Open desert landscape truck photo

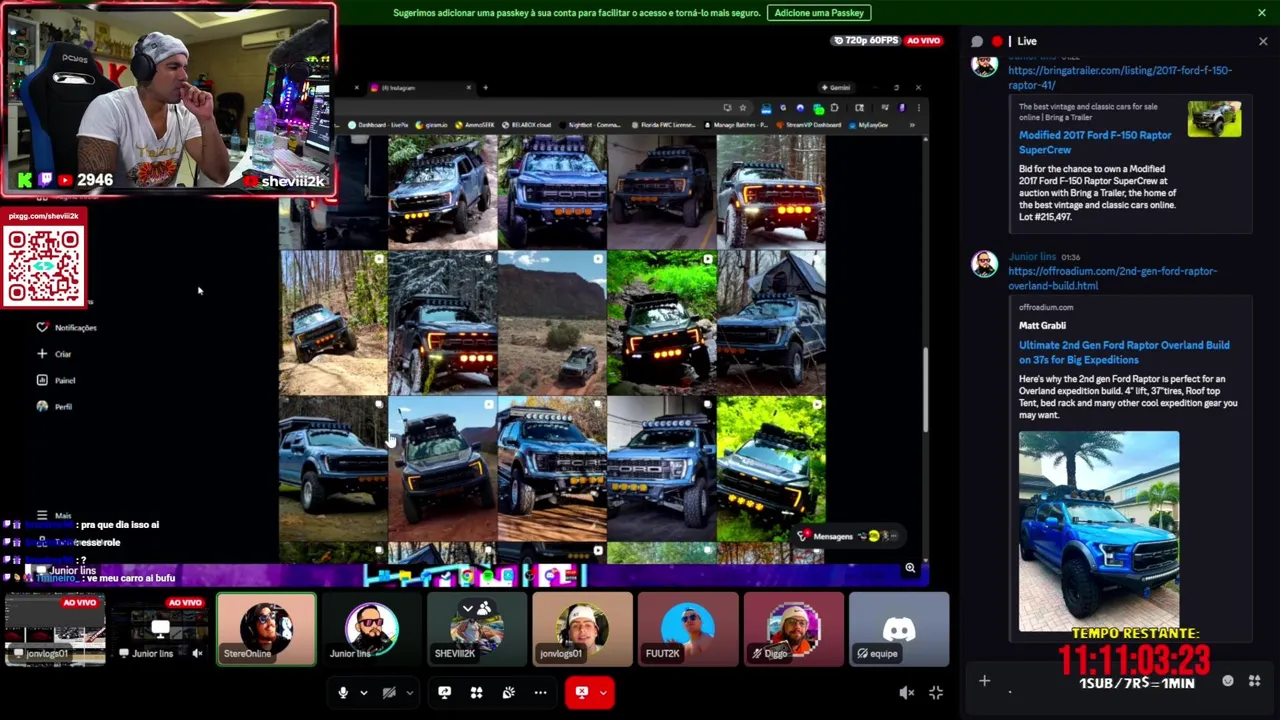click(x=552, y=323)
